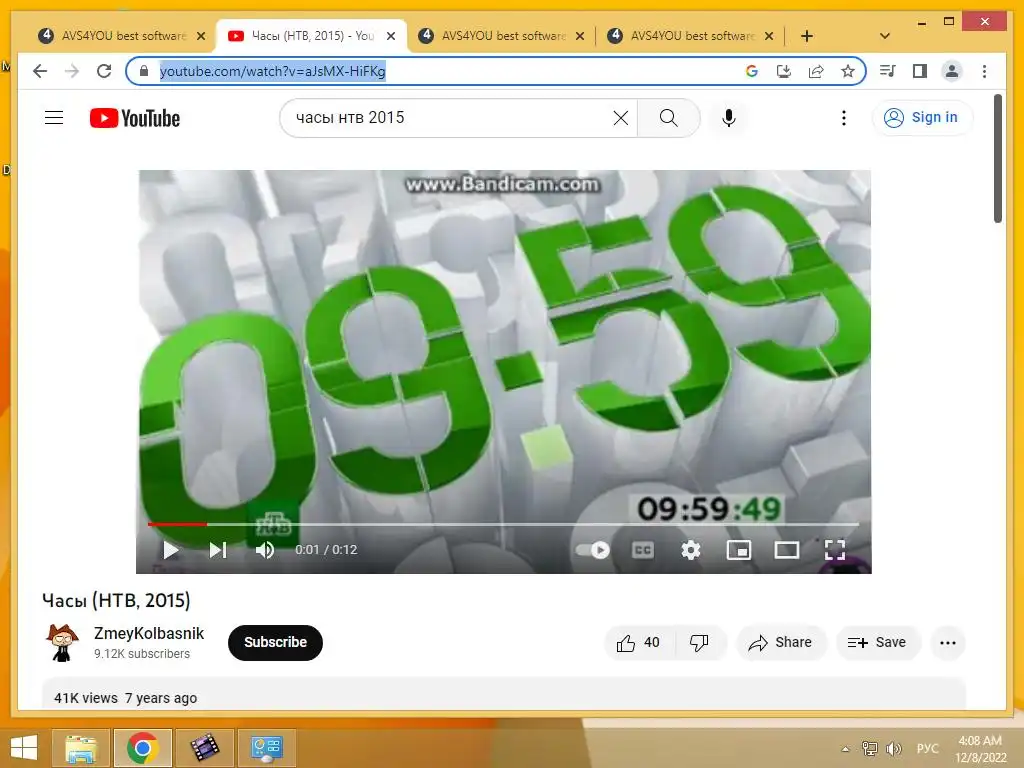Open Google search icon in address bar
Screen dimensions: 1024x768
pyautogui.click(x=752, y=71)
